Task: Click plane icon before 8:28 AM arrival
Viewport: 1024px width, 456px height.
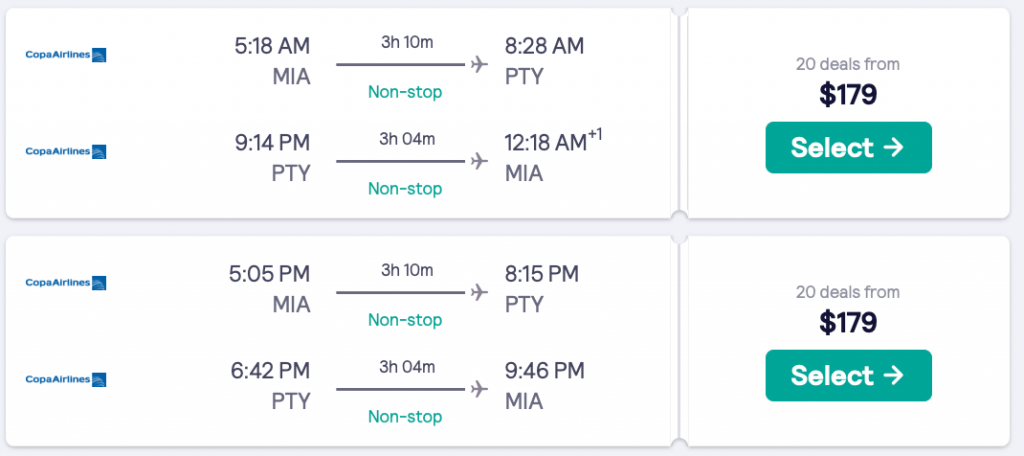Action: pos(478,65)
